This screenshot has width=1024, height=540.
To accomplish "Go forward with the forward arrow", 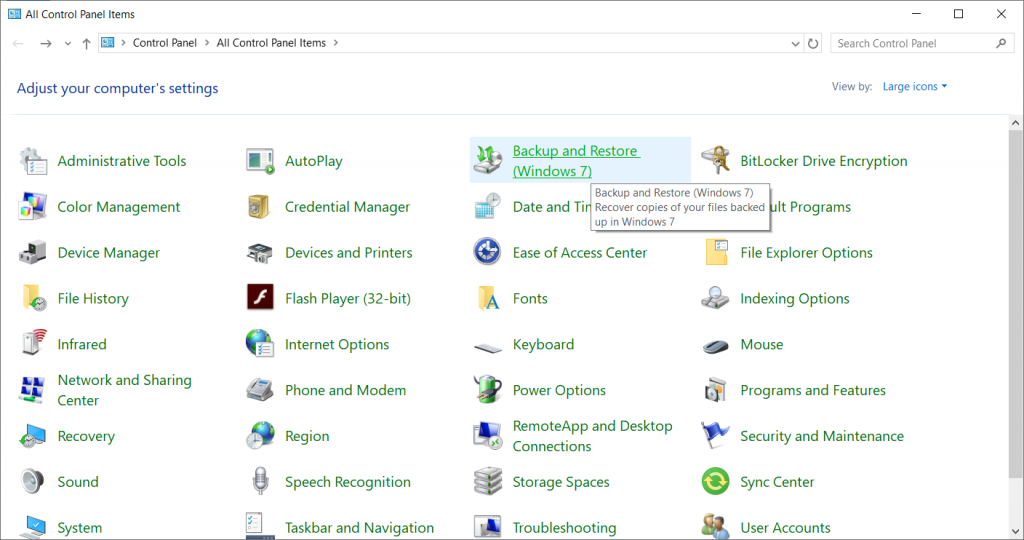I will click(46, 44).
